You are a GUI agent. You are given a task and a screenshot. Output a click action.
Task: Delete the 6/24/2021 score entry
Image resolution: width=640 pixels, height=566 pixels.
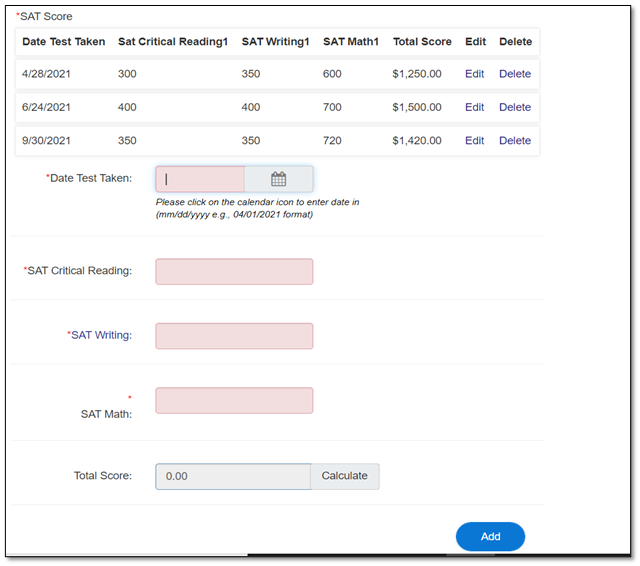click(515, 107)
